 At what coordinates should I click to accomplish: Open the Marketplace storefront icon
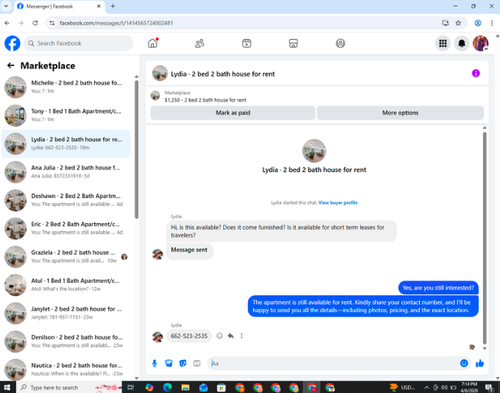tap(293, 43)
